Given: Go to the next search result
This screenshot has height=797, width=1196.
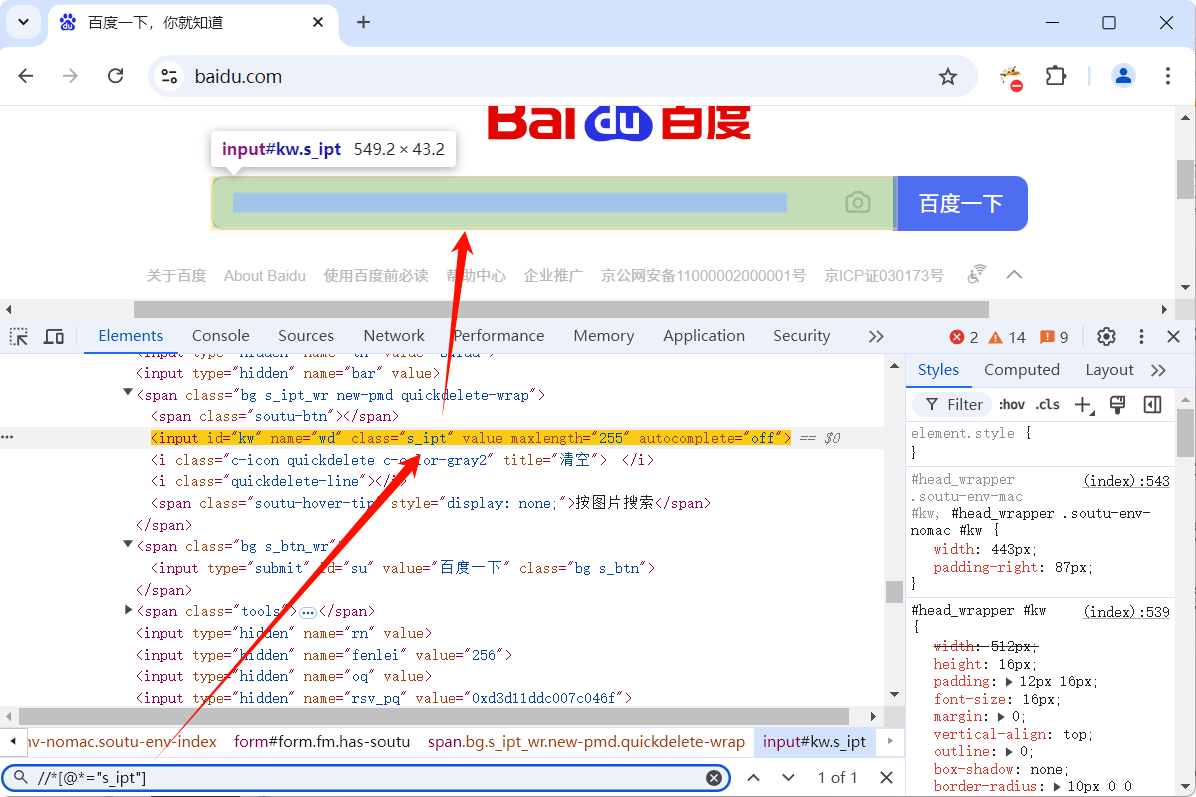Looking at the screenshot, I should click(788, 778).
